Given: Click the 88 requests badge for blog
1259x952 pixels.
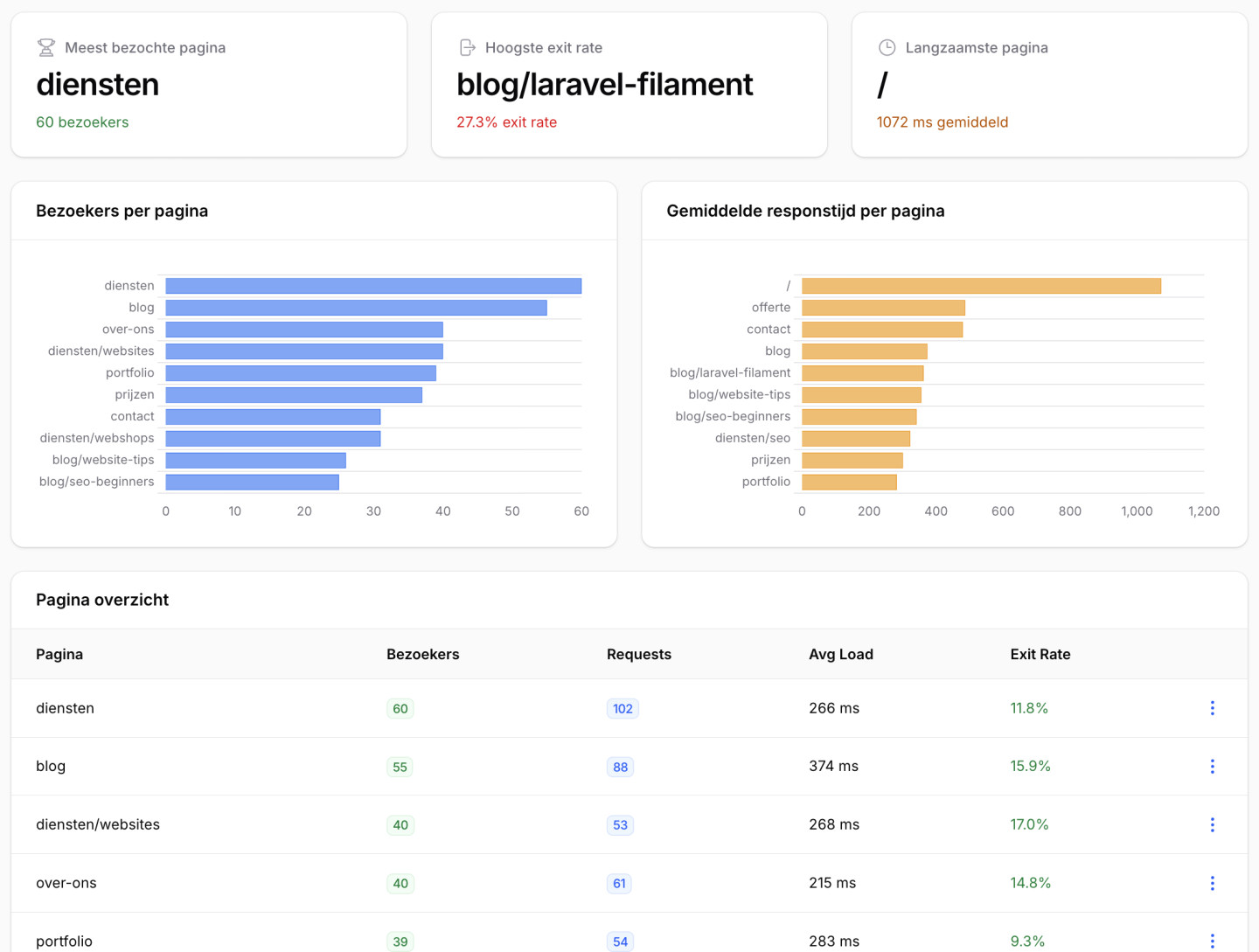Looking at the screenshot, I should [x=620, y=768].
